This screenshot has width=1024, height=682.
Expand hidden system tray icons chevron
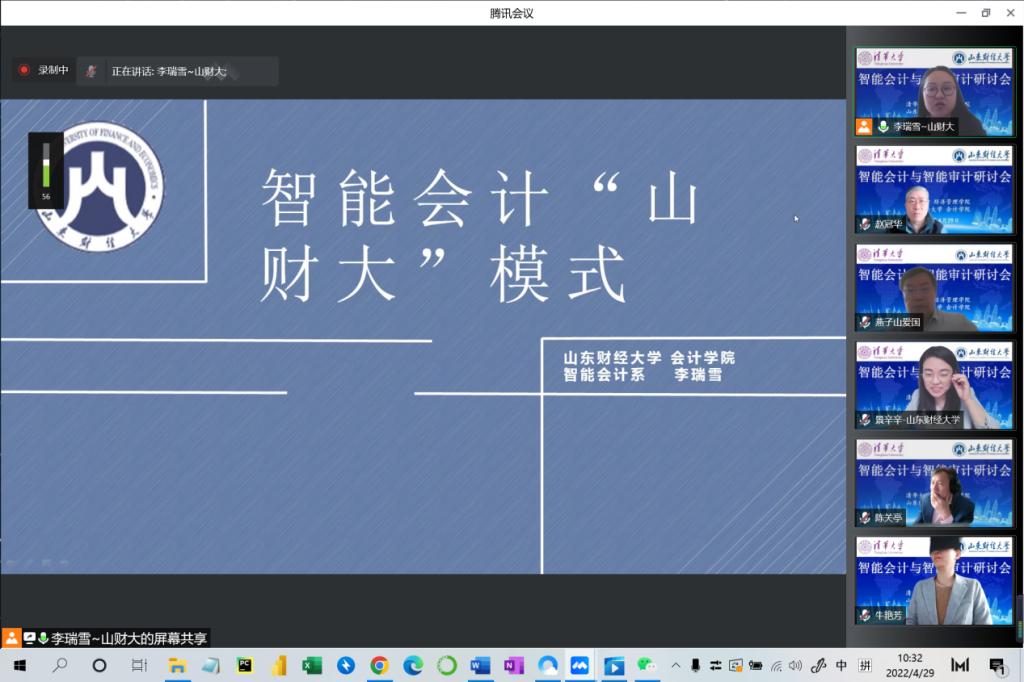676,665
